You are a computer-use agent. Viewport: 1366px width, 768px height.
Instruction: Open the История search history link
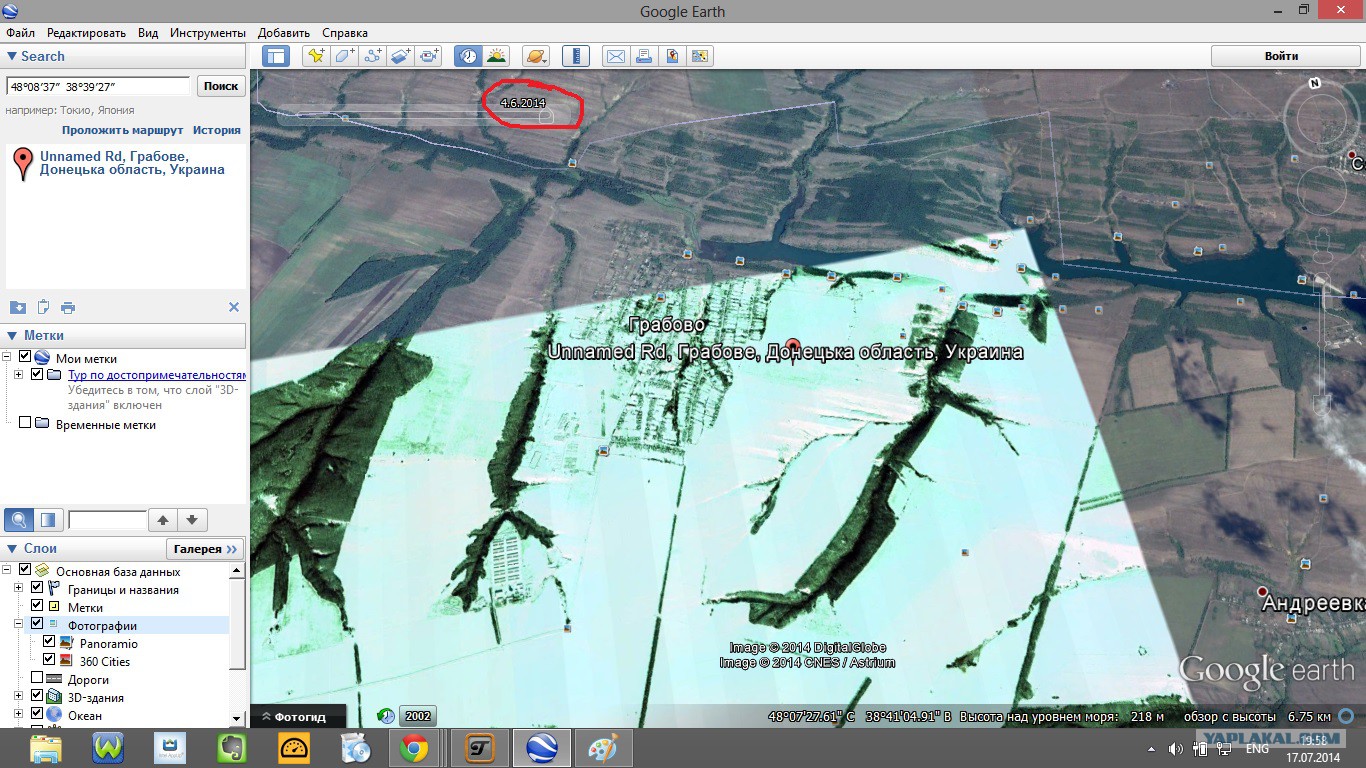(x=217, y=130)
